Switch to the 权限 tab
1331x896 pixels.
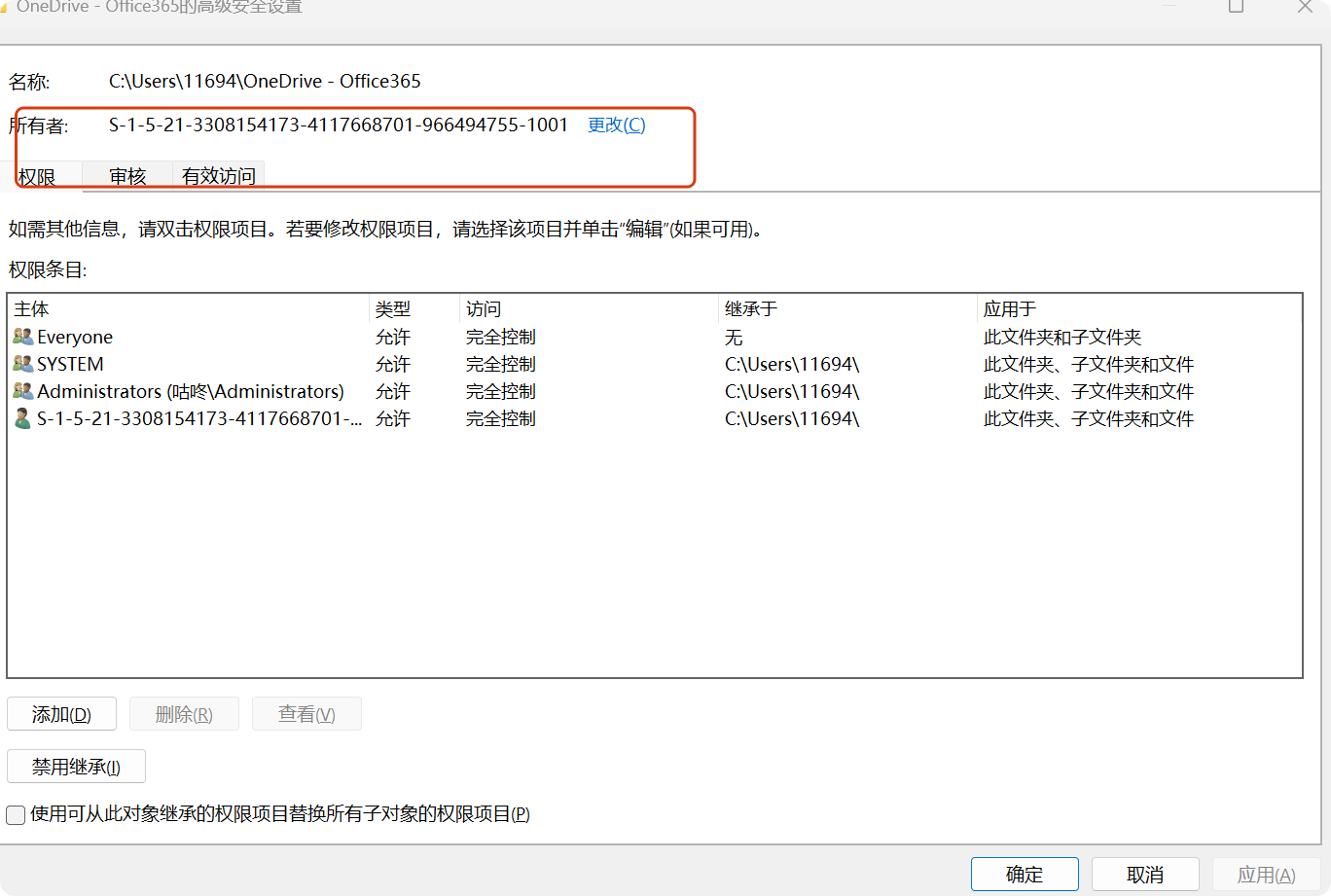click(37, 176)
